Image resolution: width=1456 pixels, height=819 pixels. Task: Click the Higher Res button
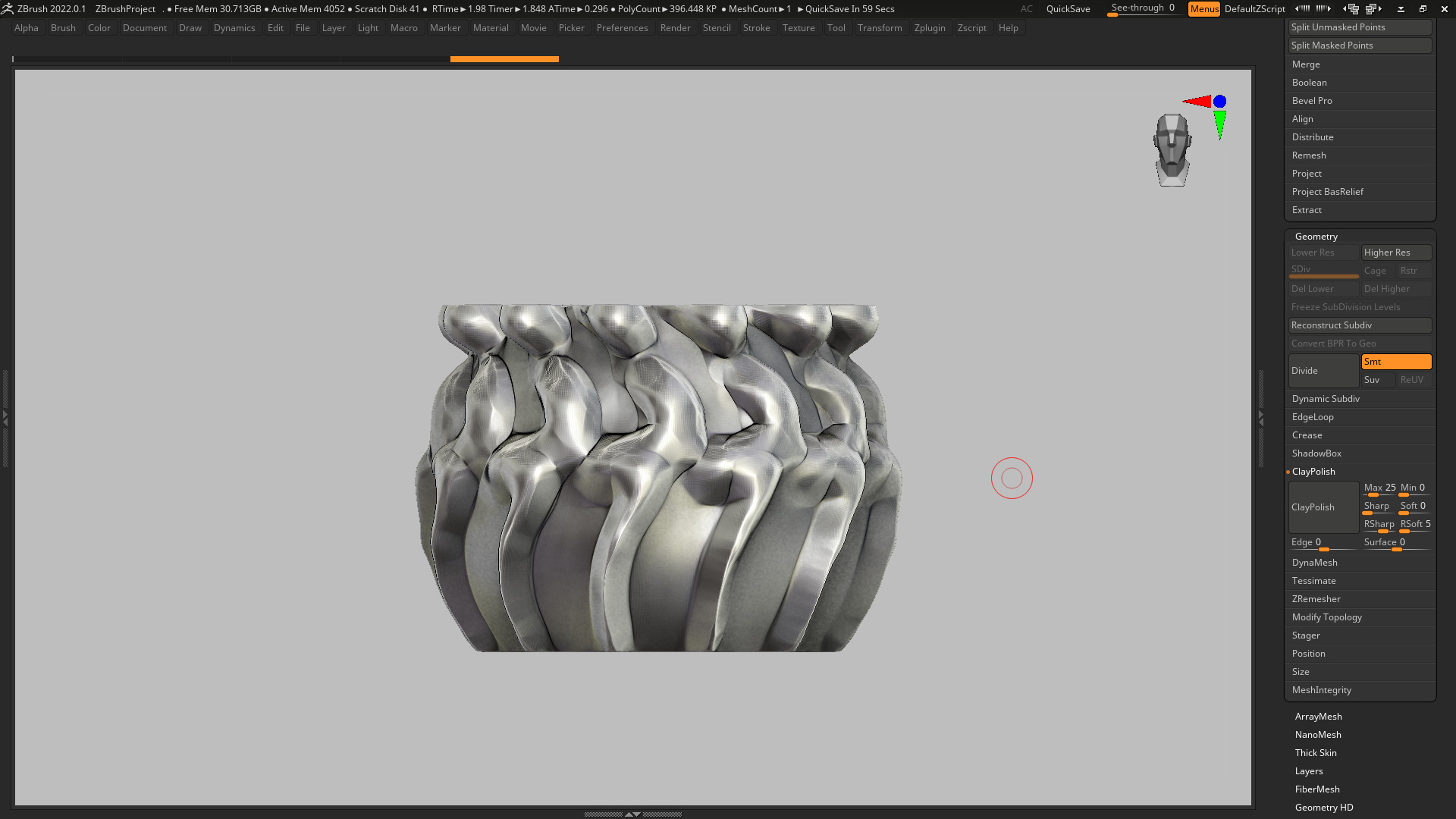coord(1396,253)
